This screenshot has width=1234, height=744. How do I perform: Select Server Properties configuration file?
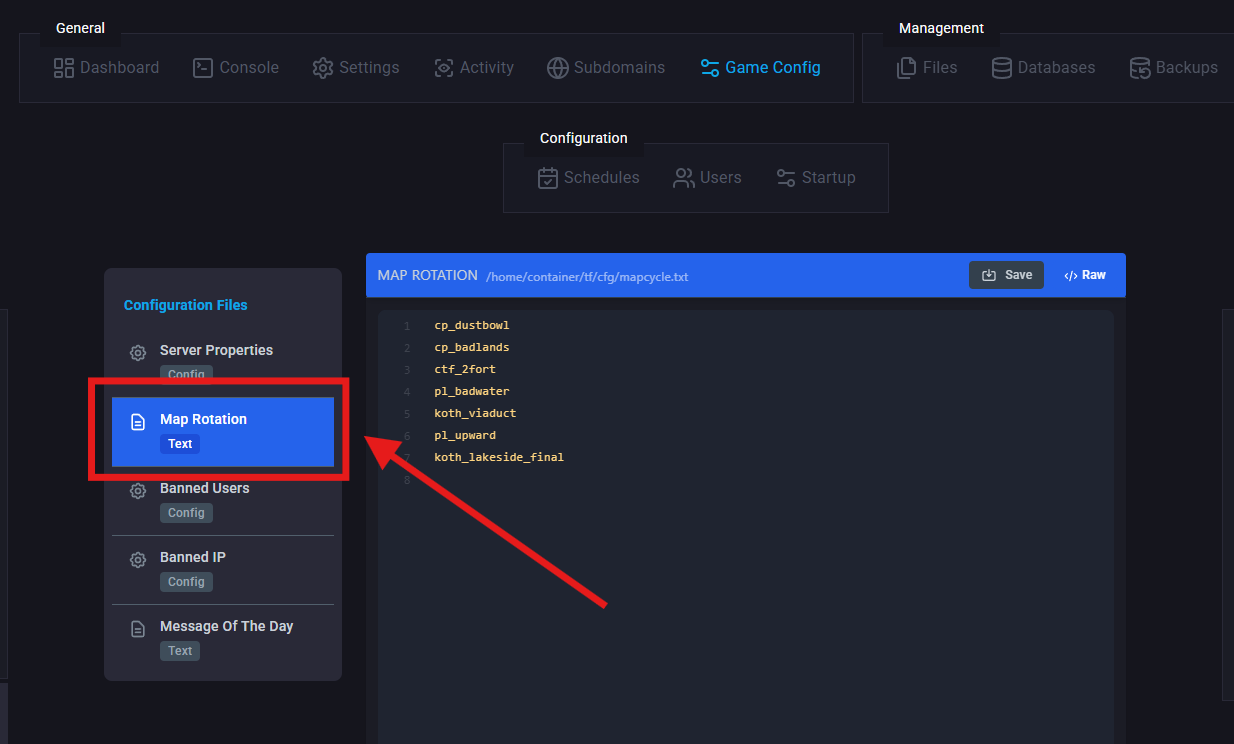click(x=223, y=362)
